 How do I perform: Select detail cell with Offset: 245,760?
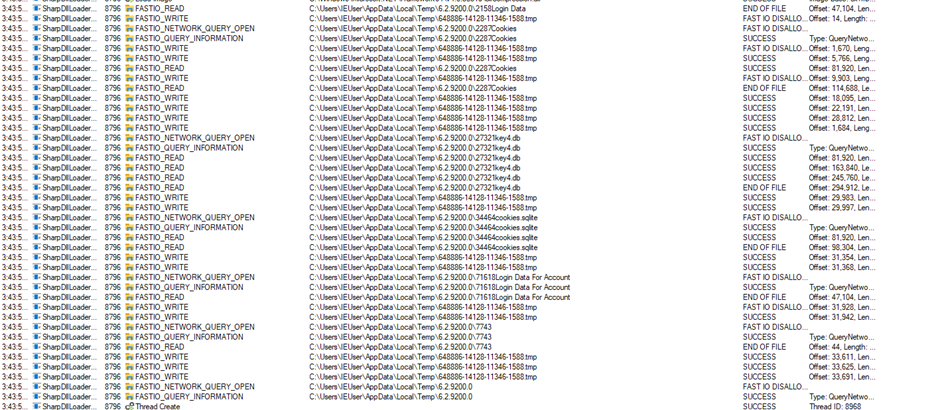click(842, 178)
